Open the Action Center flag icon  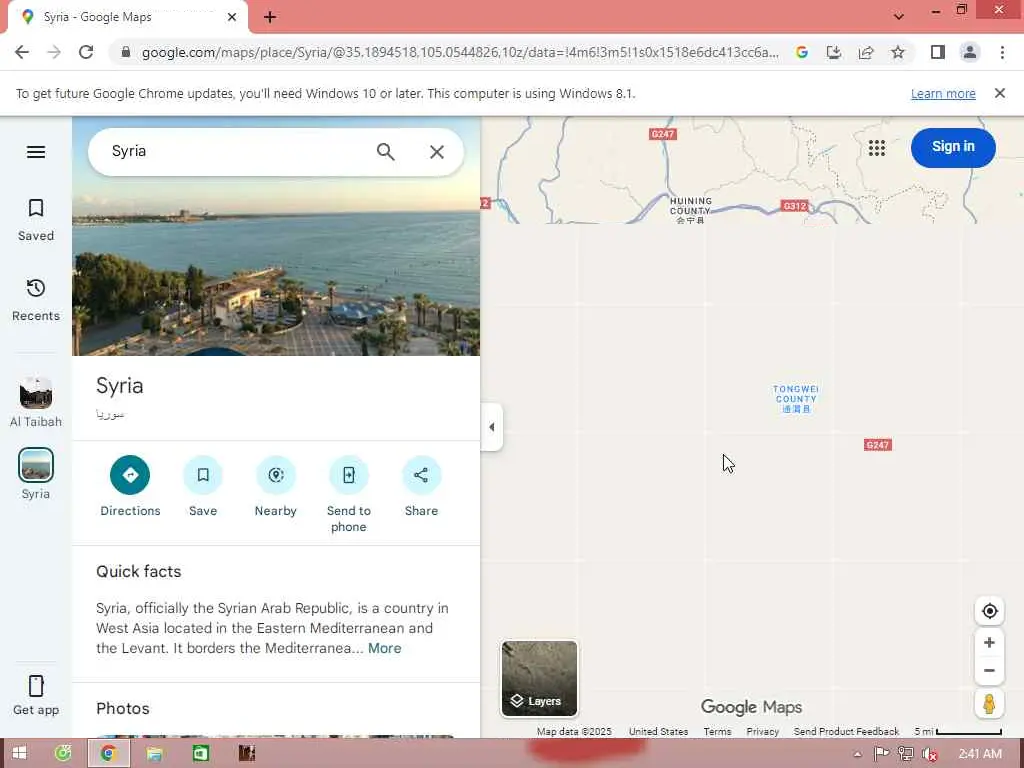click(881, 754)
